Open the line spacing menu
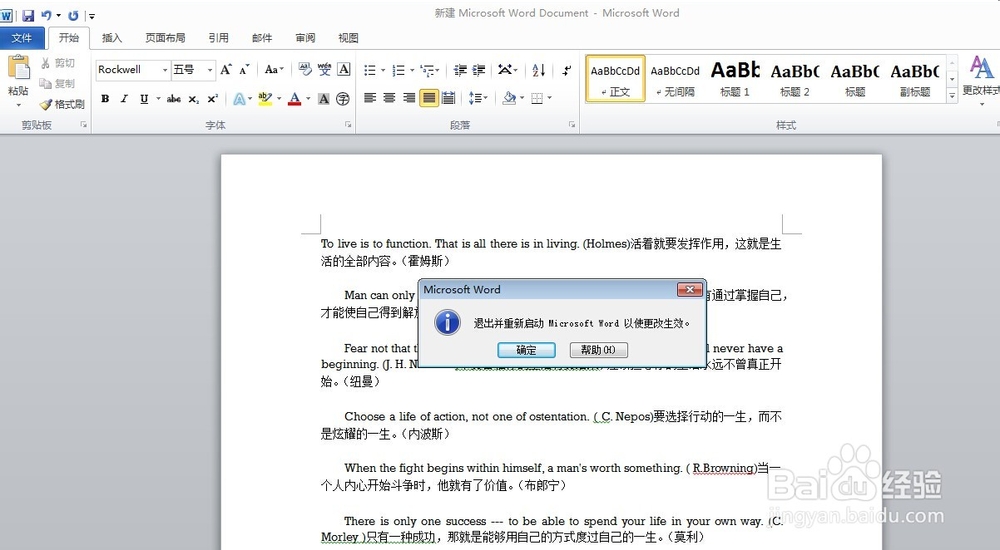This screenshot has height=550, width=1000. click(477, 98)
